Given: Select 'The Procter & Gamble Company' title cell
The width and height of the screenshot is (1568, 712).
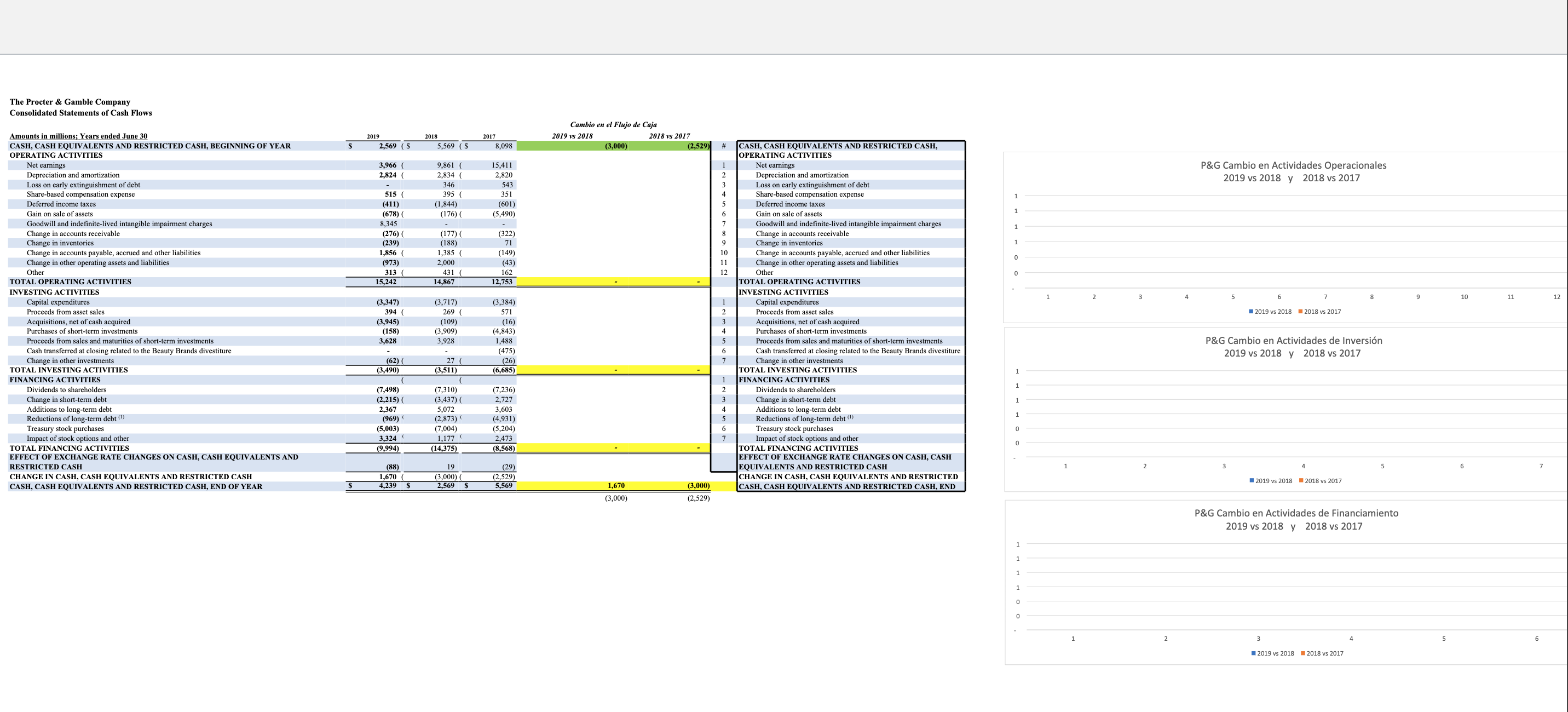Looking at the screenshot, I should [70, 102].
